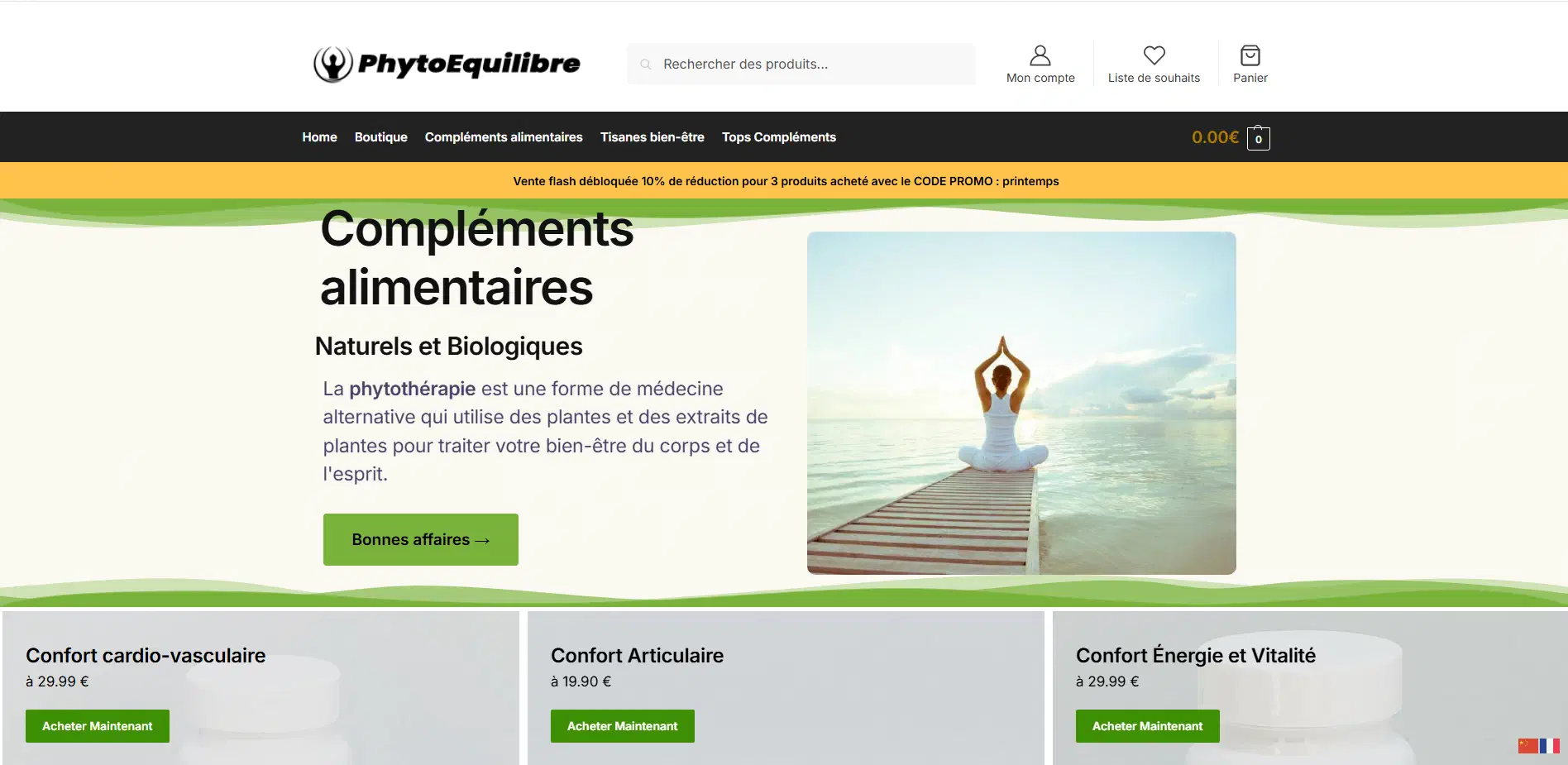1568x765 pixels.
Task: Click the 0.00€ cart total
Action: point(1215,137)
